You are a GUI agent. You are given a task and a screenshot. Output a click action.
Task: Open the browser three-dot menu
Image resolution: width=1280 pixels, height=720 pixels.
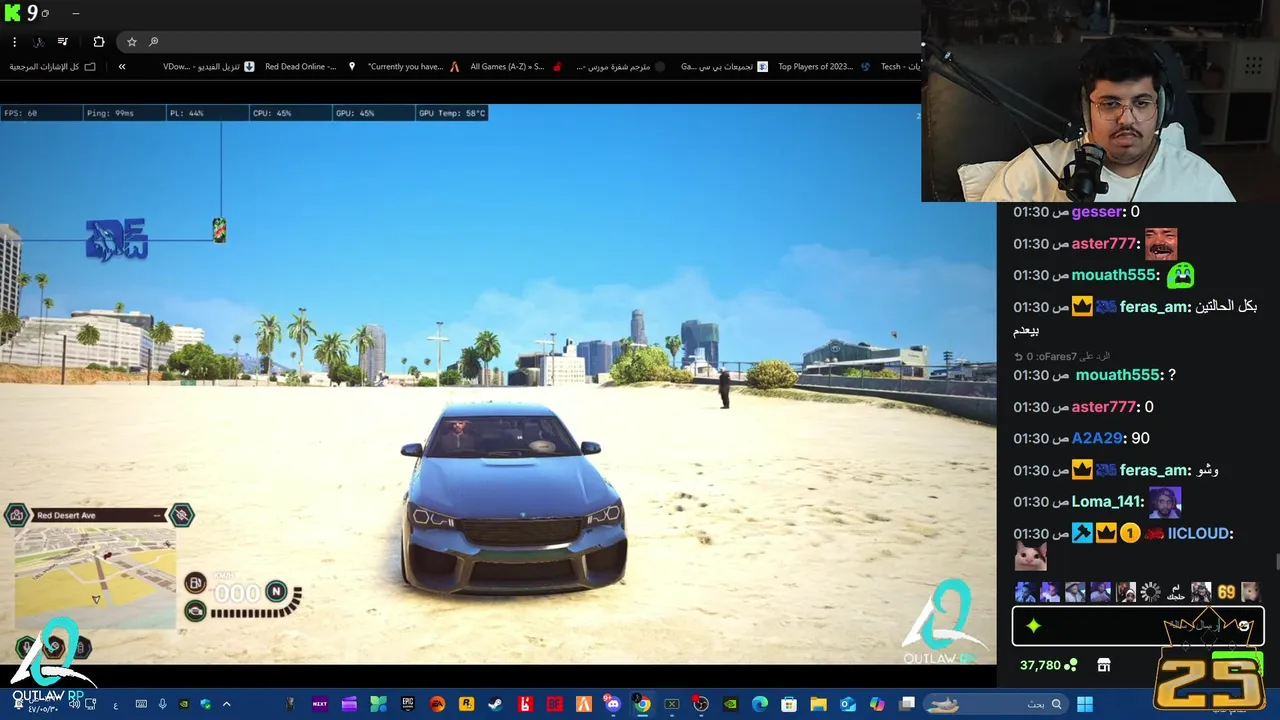pos(14,42)
